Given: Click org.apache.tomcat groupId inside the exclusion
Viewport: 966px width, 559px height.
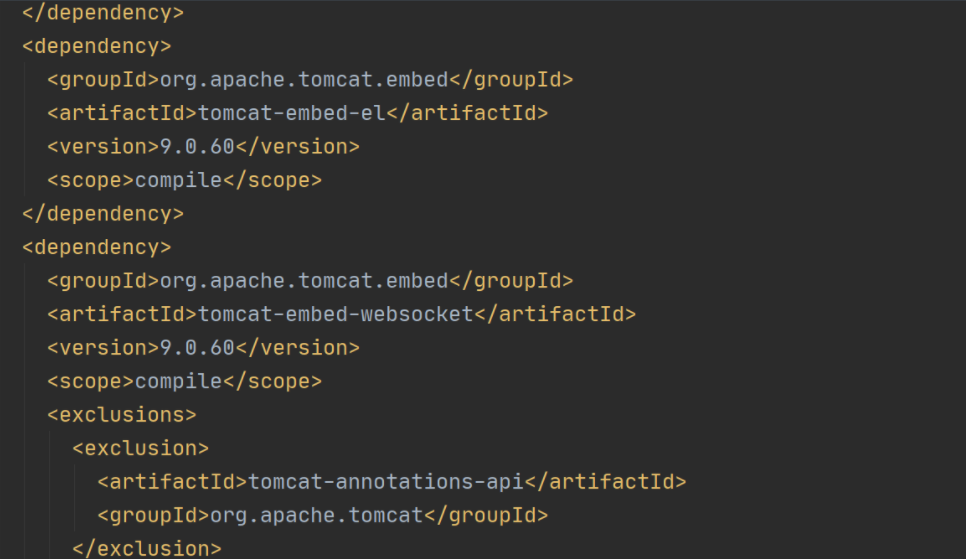Looking at the screenshot, I should click(317, 515).
